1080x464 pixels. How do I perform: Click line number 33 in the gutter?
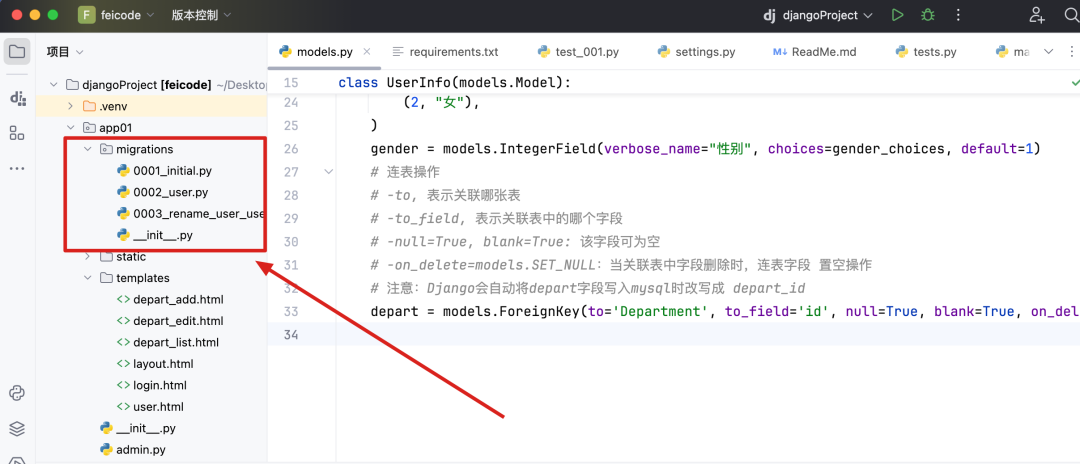point(291,311)
